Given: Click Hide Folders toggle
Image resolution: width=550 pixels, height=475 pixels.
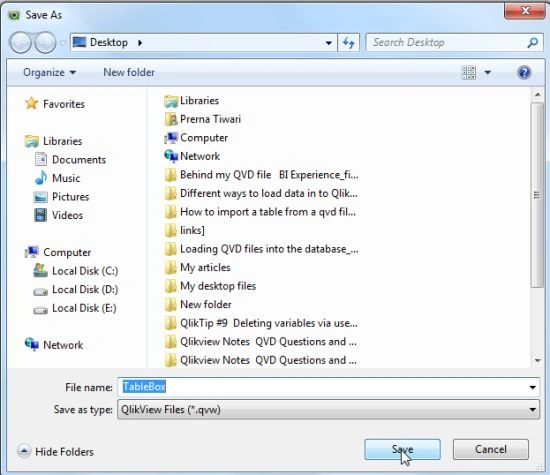Looking at the screenshot, I should point(56,451).
